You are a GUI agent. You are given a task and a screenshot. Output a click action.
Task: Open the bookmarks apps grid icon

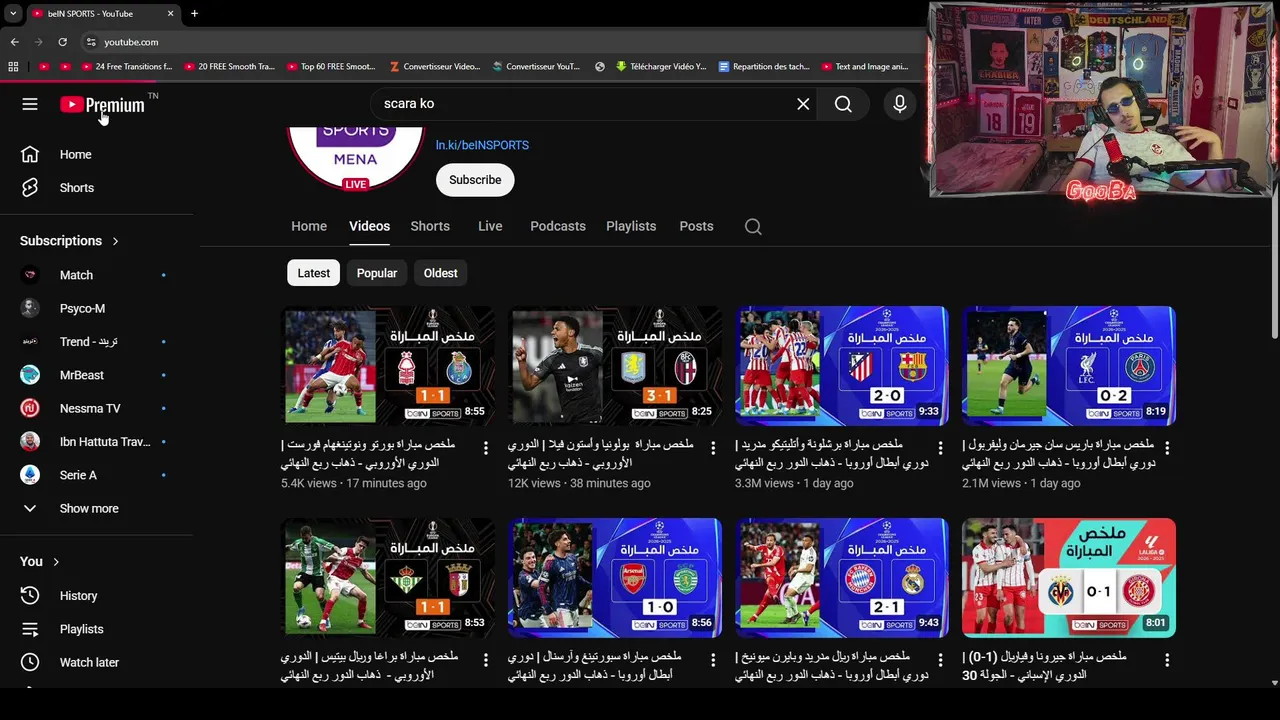13,67
